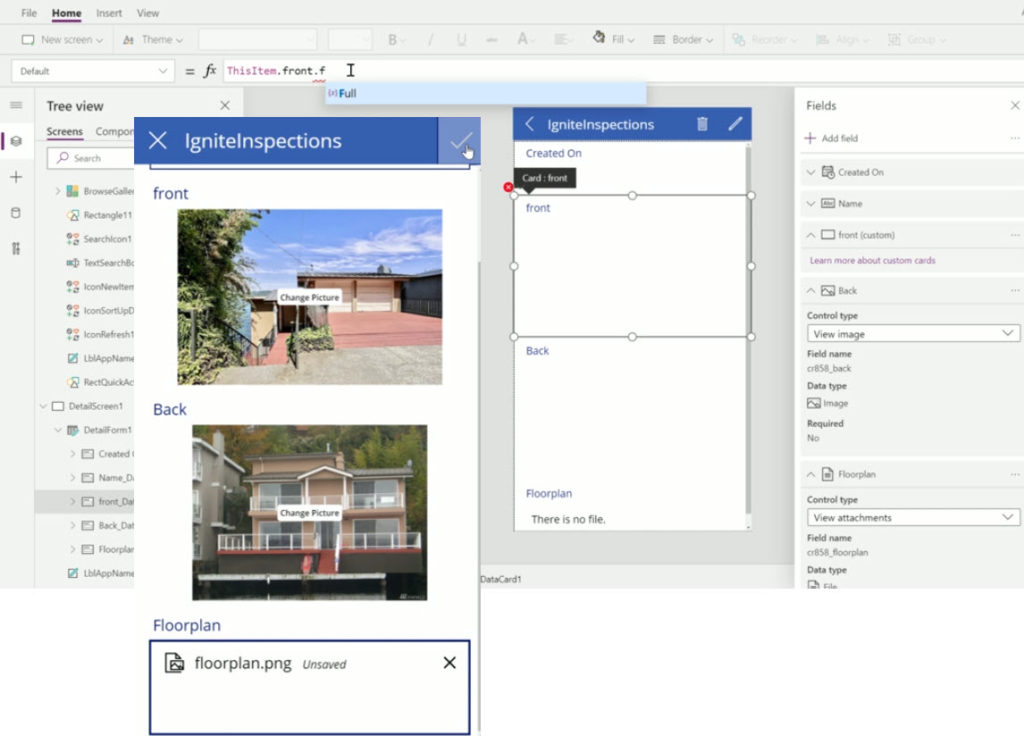The width and height of the screenshot is (1024, 736).
Task: Click the red error badge on card
Action: [x=508, y=187]
